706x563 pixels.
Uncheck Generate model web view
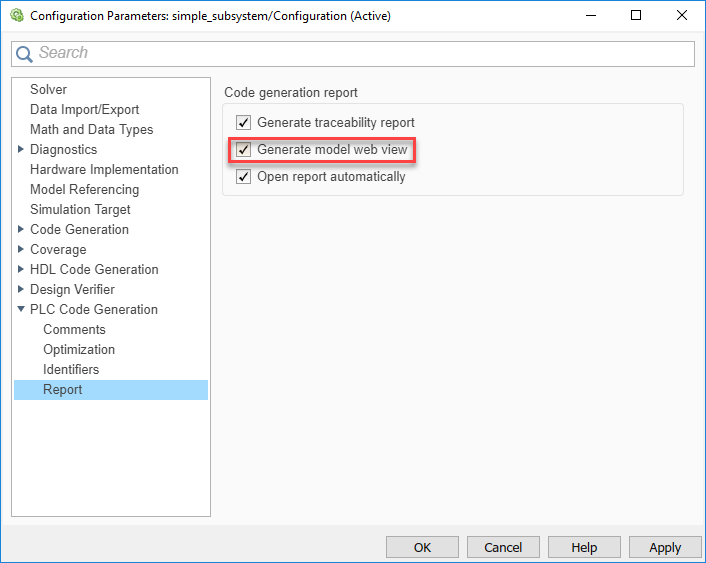click(x=243, y=150)
